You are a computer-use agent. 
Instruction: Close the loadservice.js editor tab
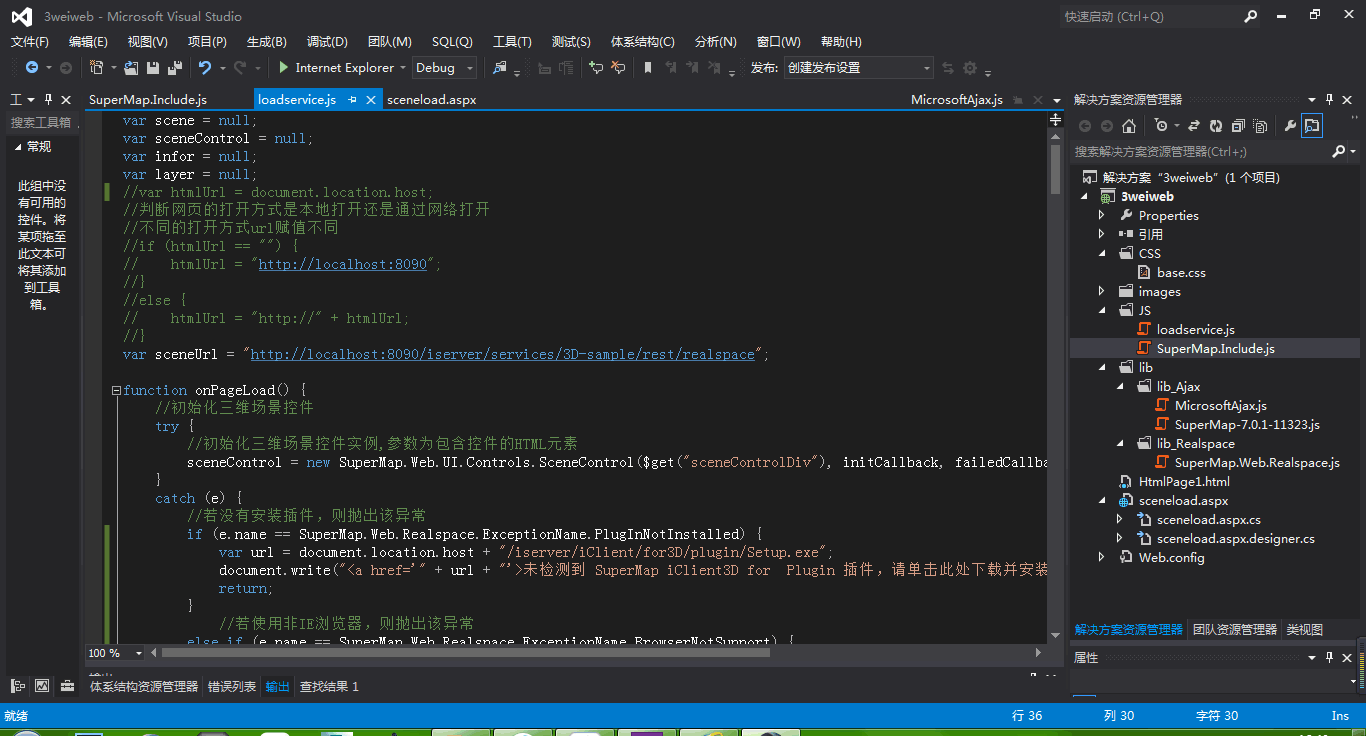click(x=370, y=100)
